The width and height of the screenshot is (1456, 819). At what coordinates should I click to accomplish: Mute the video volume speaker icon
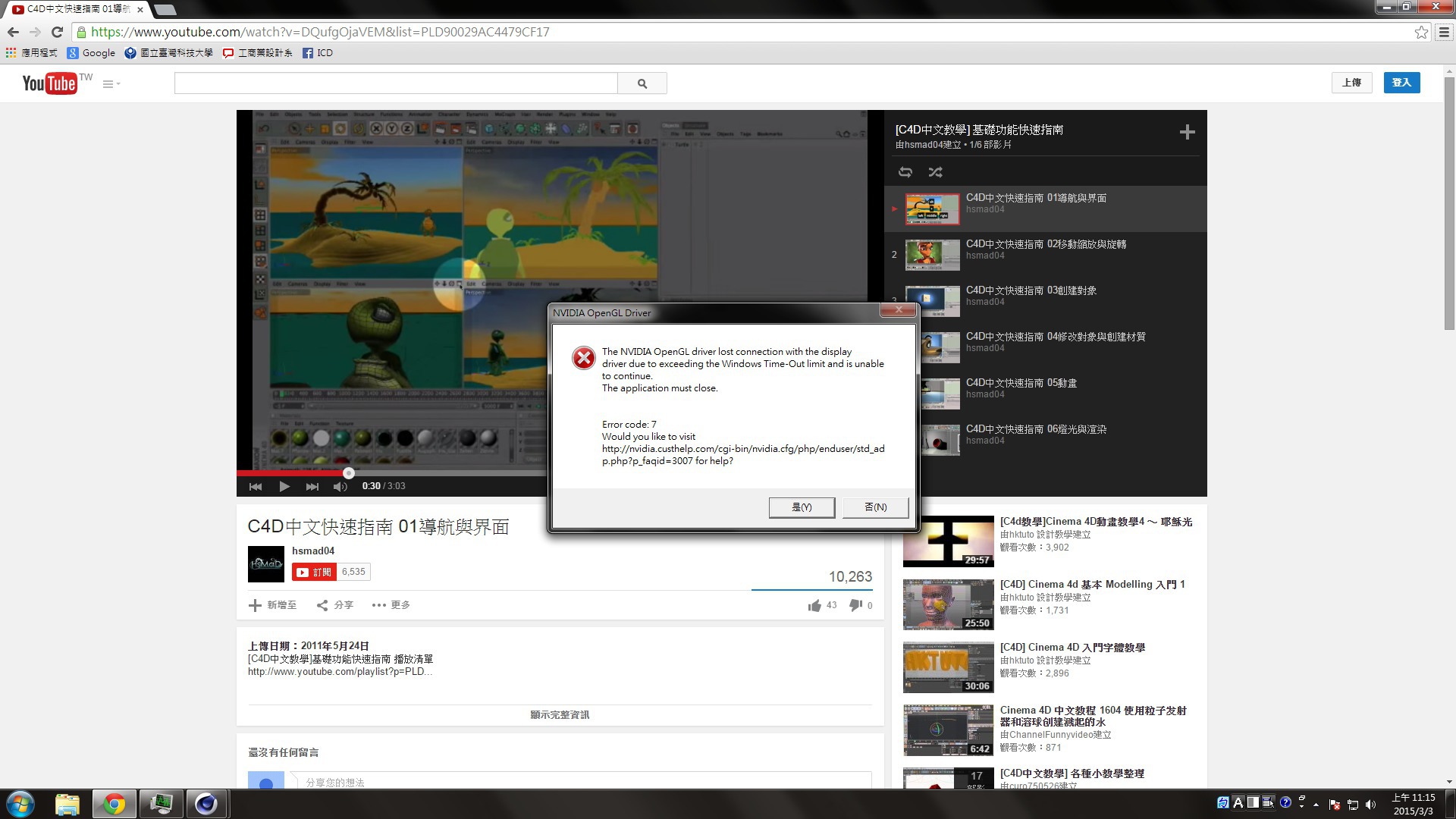[340, 486]
